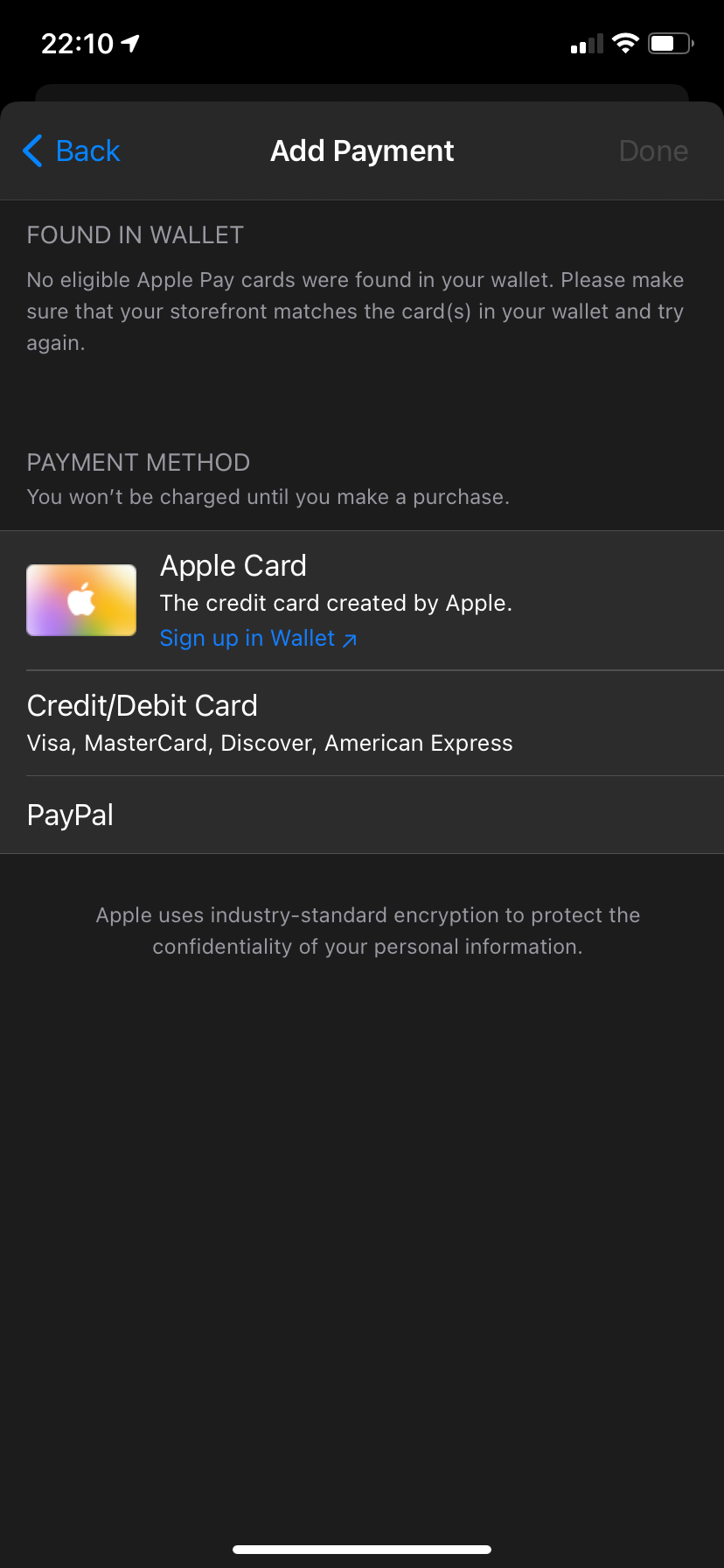724x1568 pixels.
Task: Tap the back chevron in the navigation bar
Action: click(32, 150)
